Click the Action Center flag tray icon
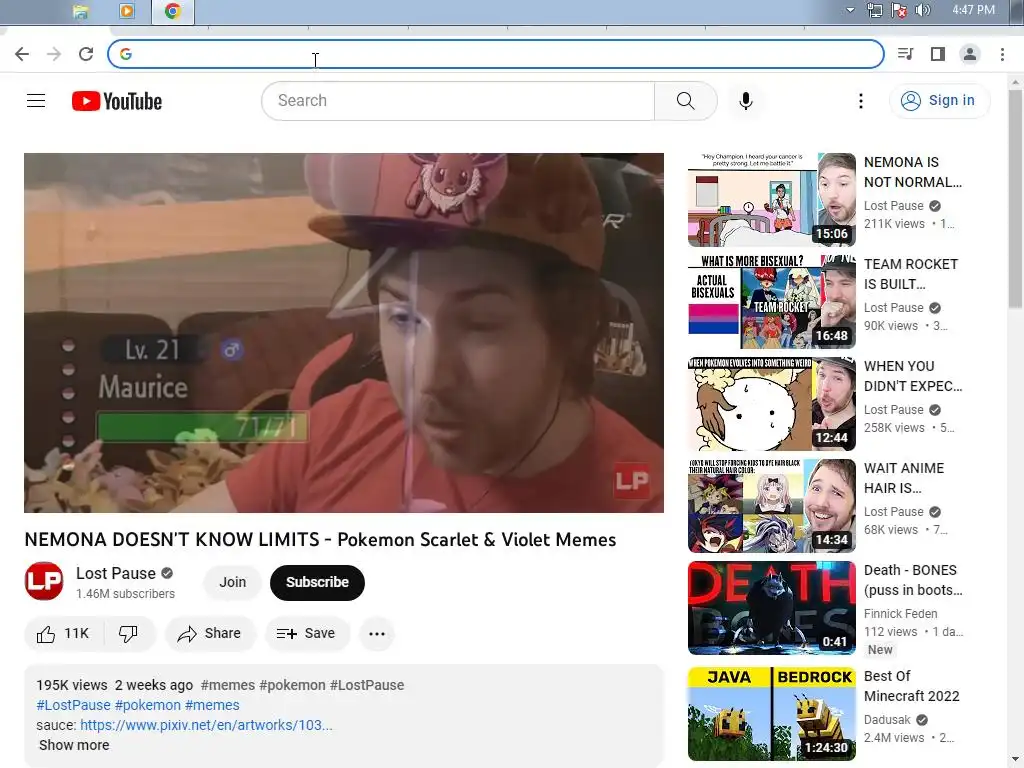 (899, 10)
